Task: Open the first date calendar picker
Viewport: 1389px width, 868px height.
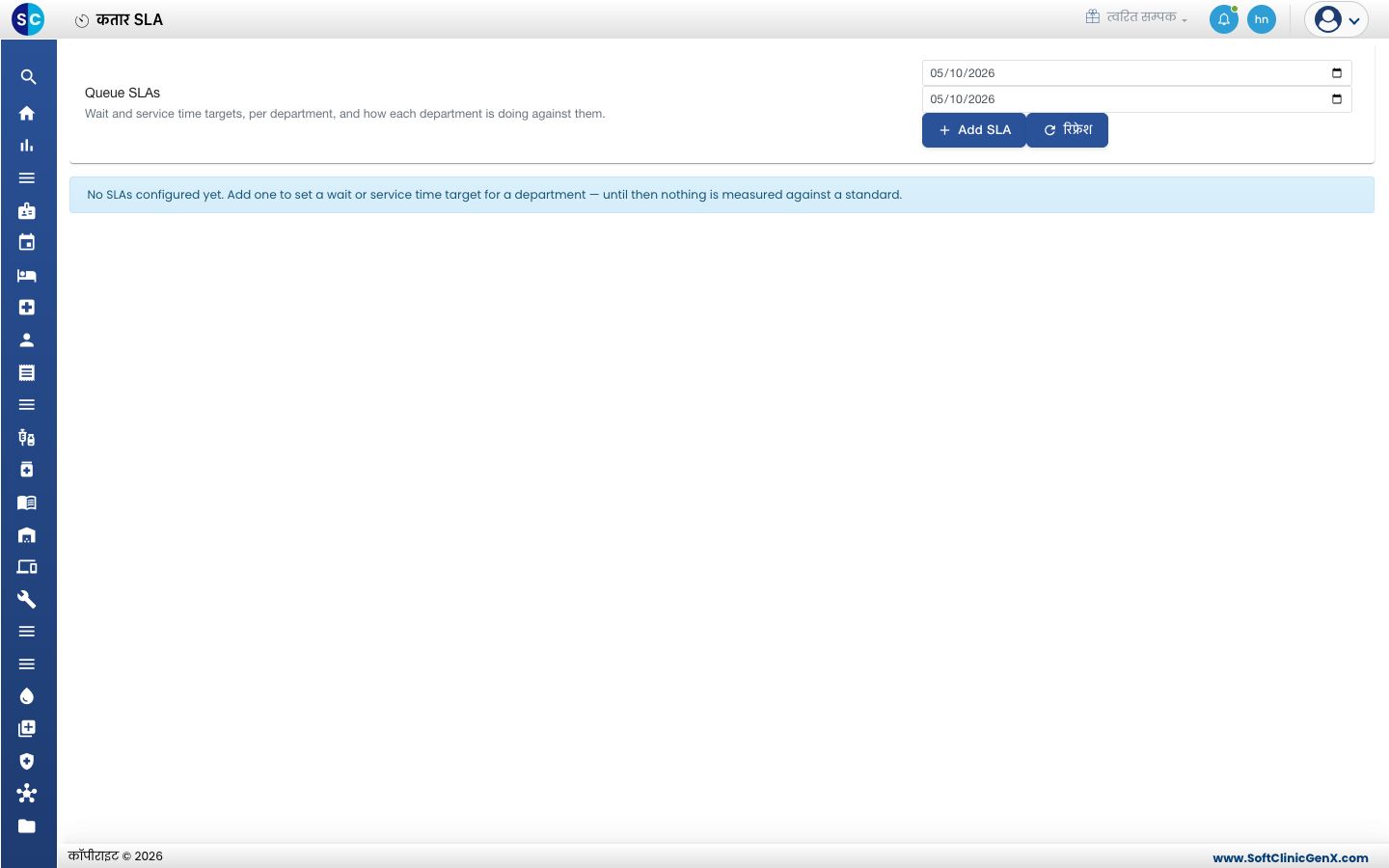Action: (x=1337, y=73)
